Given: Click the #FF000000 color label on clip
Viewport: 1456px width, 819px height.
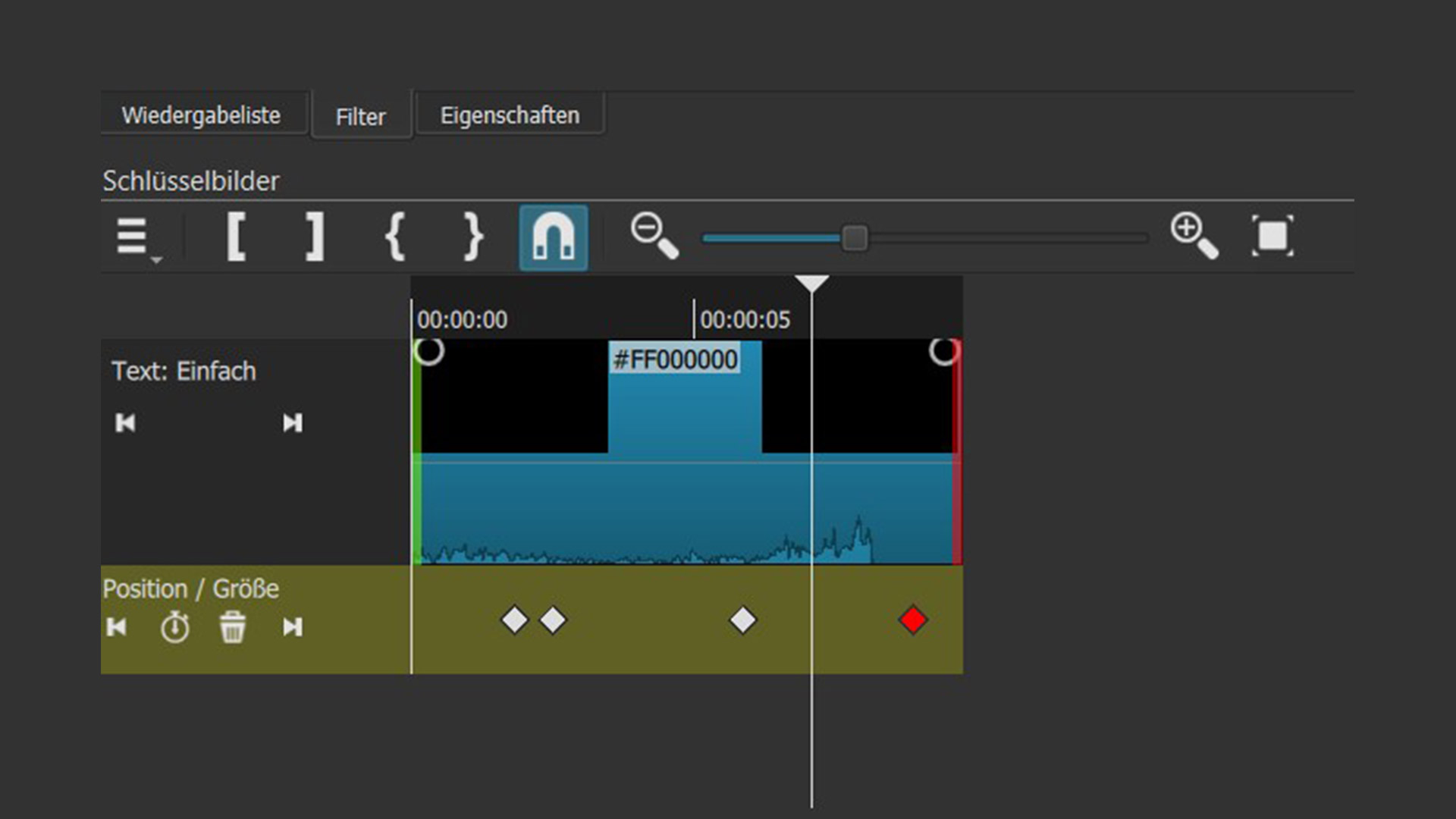Looking at the screenshot, I should tap(675, 359).
